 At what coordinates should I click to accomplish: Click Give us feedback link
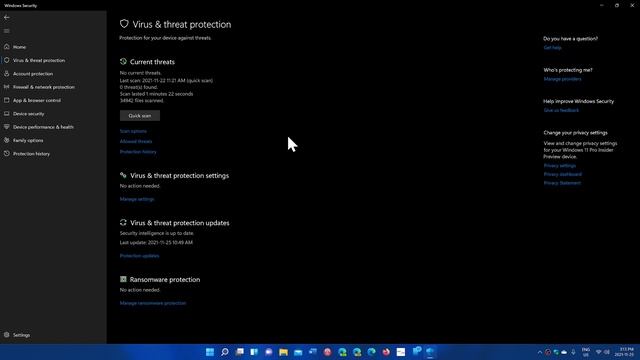(561, 110)
